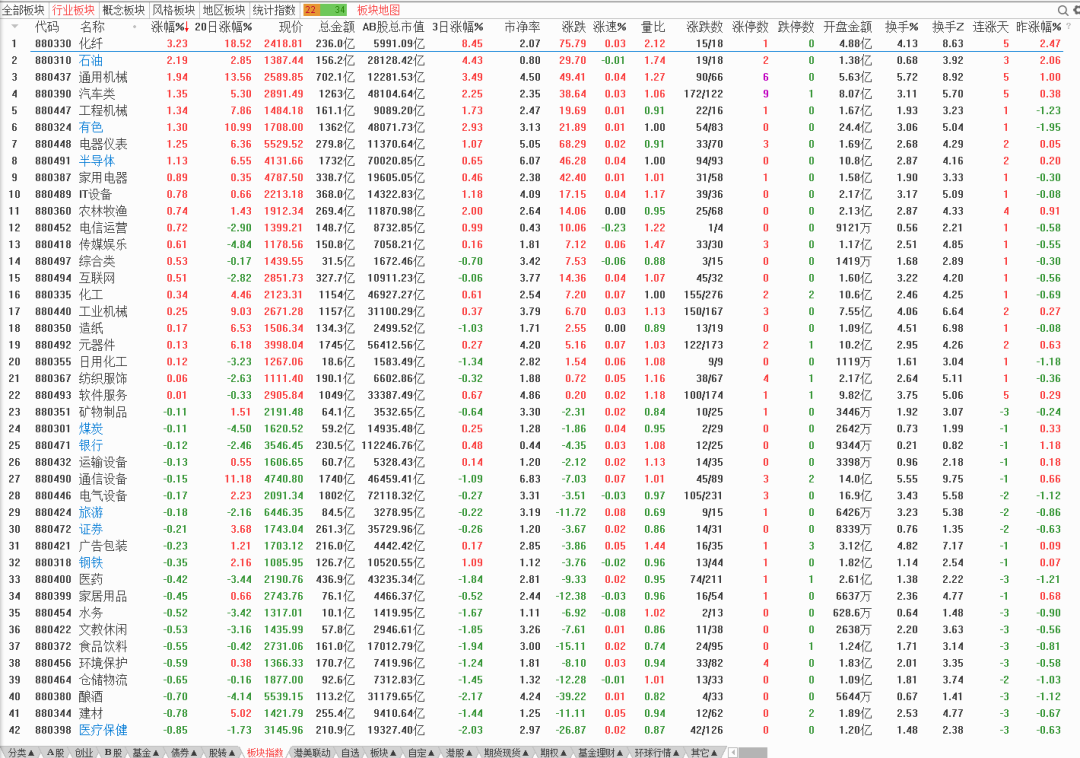Sort by the 量比 column header
The image size is (1080, 758).
653,27
